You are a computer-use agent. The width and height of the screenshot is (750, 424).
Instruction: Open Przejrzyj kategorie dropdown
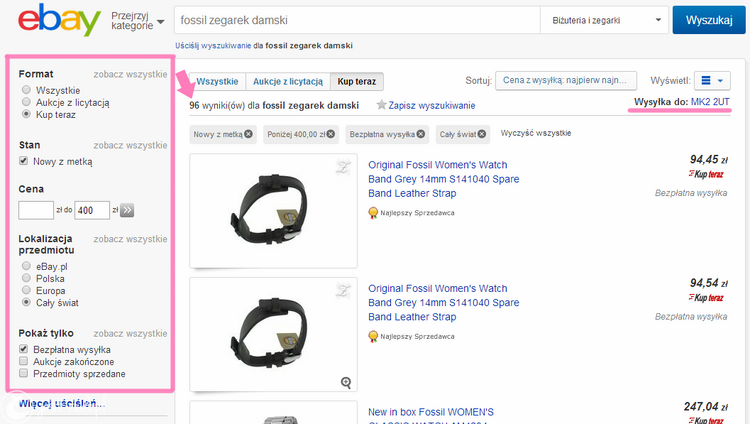[138, 21]
